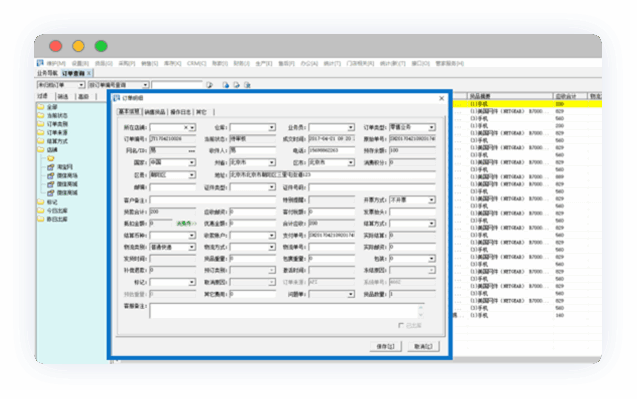The image size is (637, 399).
Task: Clear the 所在店铺 field with its small x
Action: point(186,128)
